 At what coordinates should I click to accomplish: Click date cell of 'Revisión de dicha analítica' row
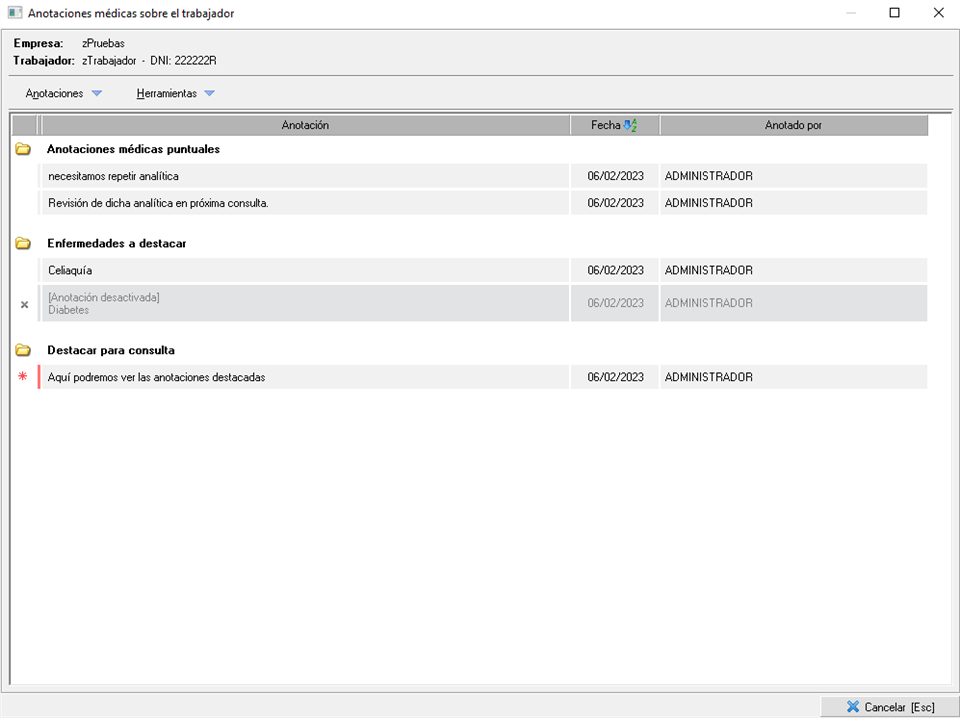click(615, 203)
